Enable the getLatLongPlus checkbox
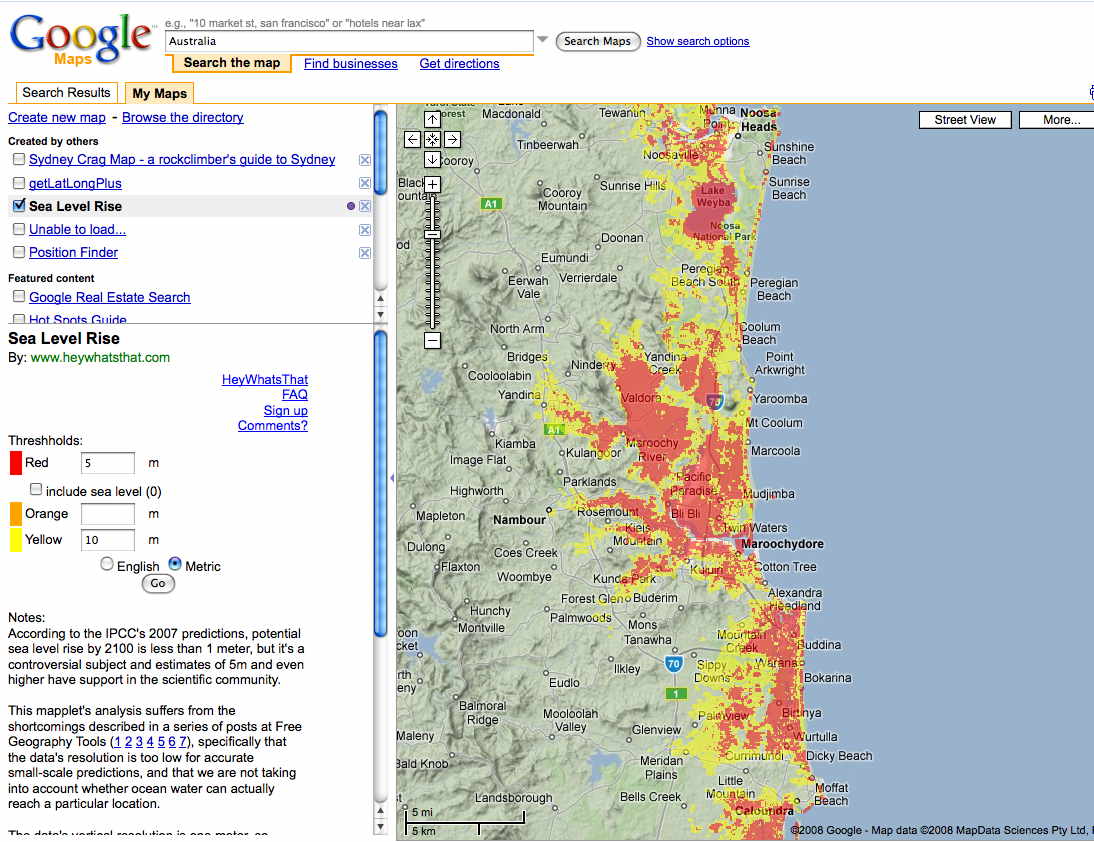 click(19, 183)
